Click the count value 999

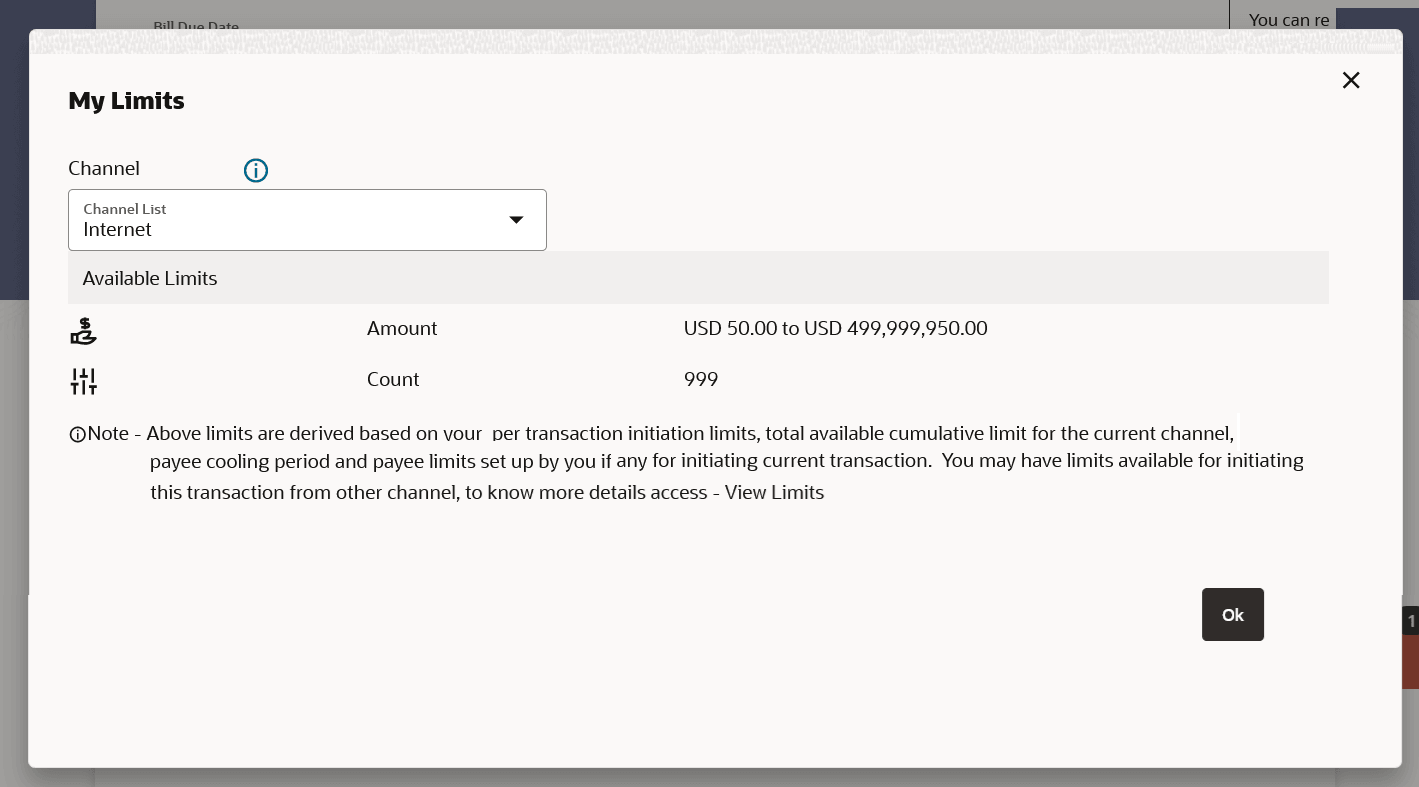point(701,379)
